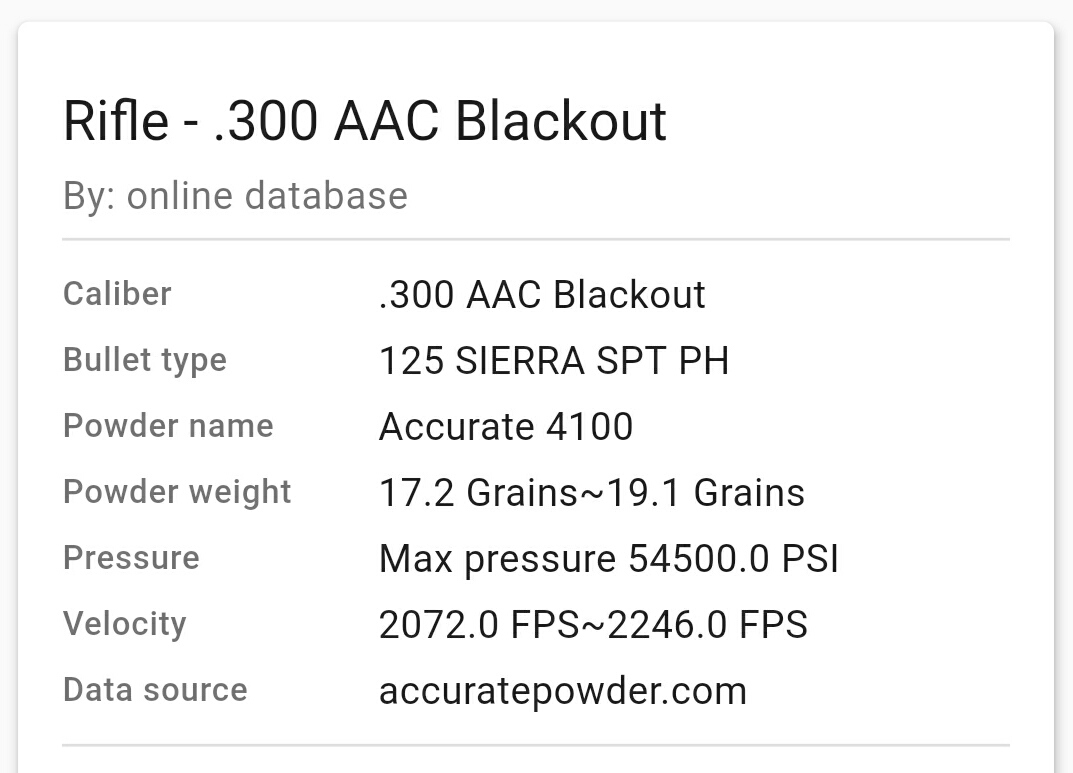Open the accuratepowder.com data source
The width and height of the screenshot is (1073, 773).
pos(562,691)
